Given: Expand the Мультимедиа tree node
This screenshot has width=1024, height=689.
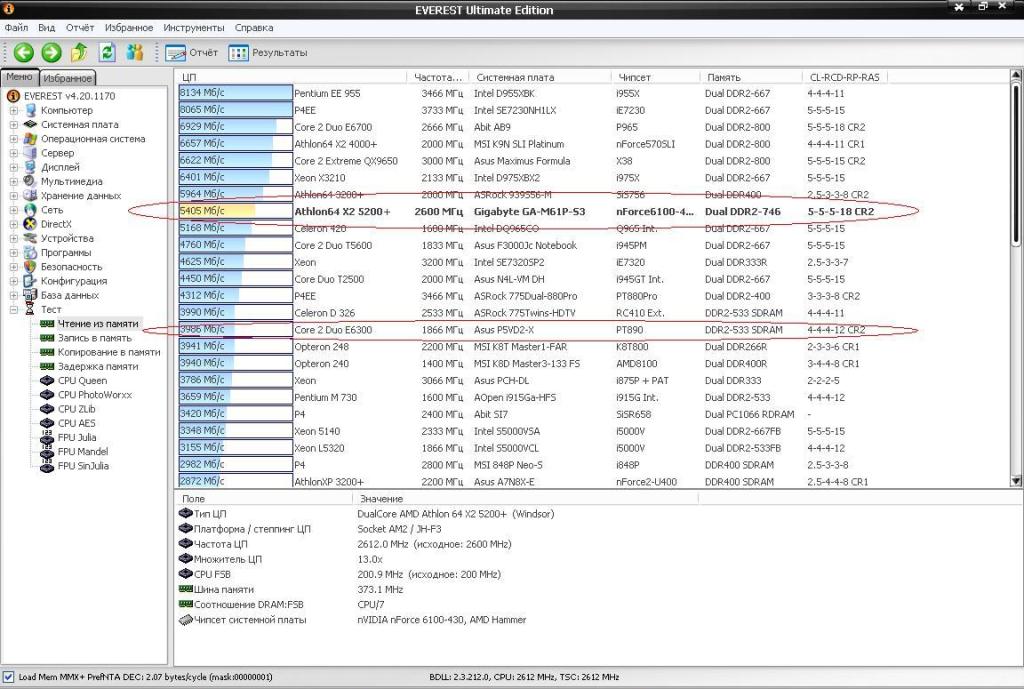Looking at the screenshot, I should (14, 182).
